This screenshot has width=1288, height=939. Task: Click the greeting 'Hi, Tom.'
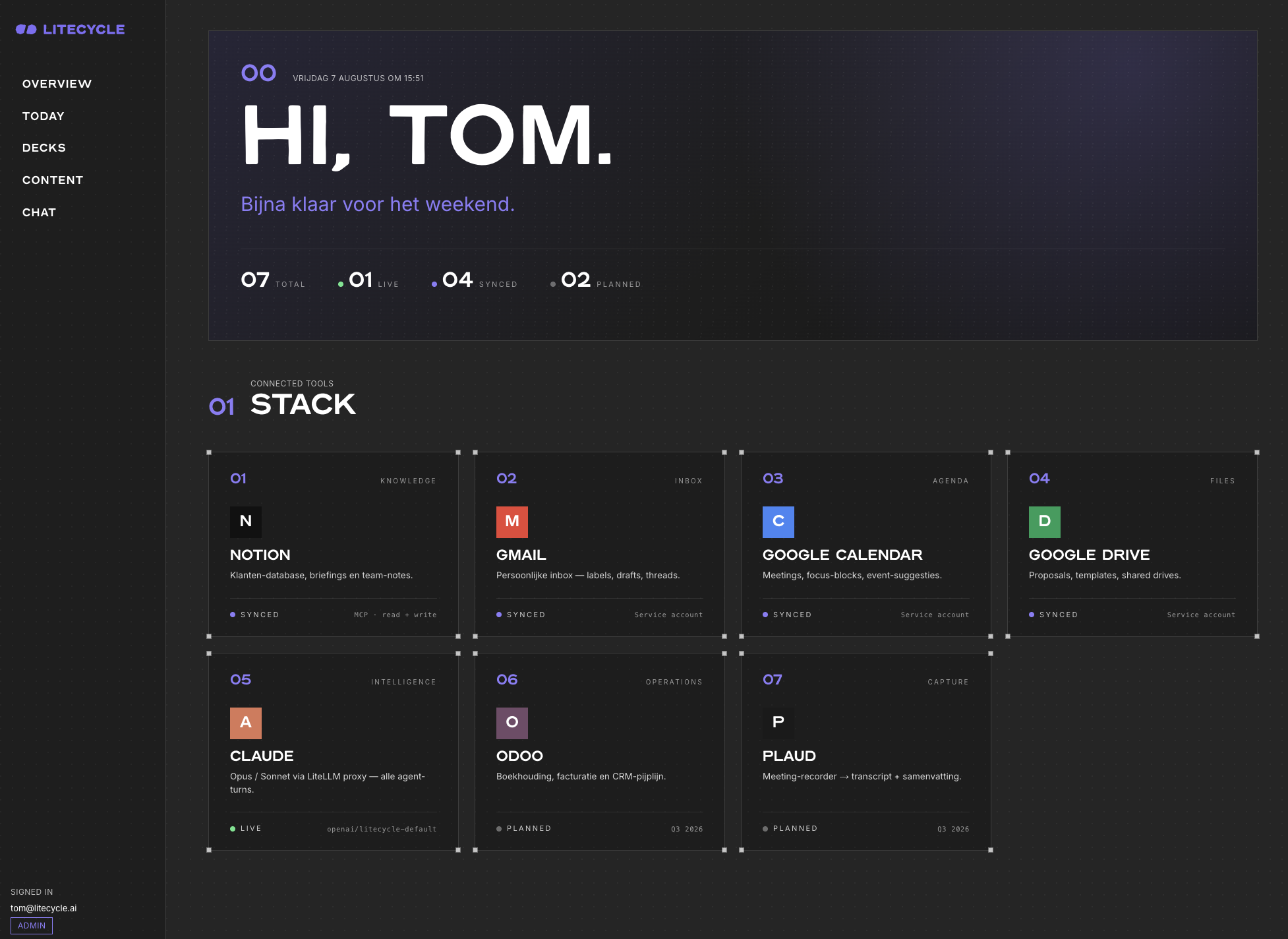pyautogui.click(x=428, y=136)
